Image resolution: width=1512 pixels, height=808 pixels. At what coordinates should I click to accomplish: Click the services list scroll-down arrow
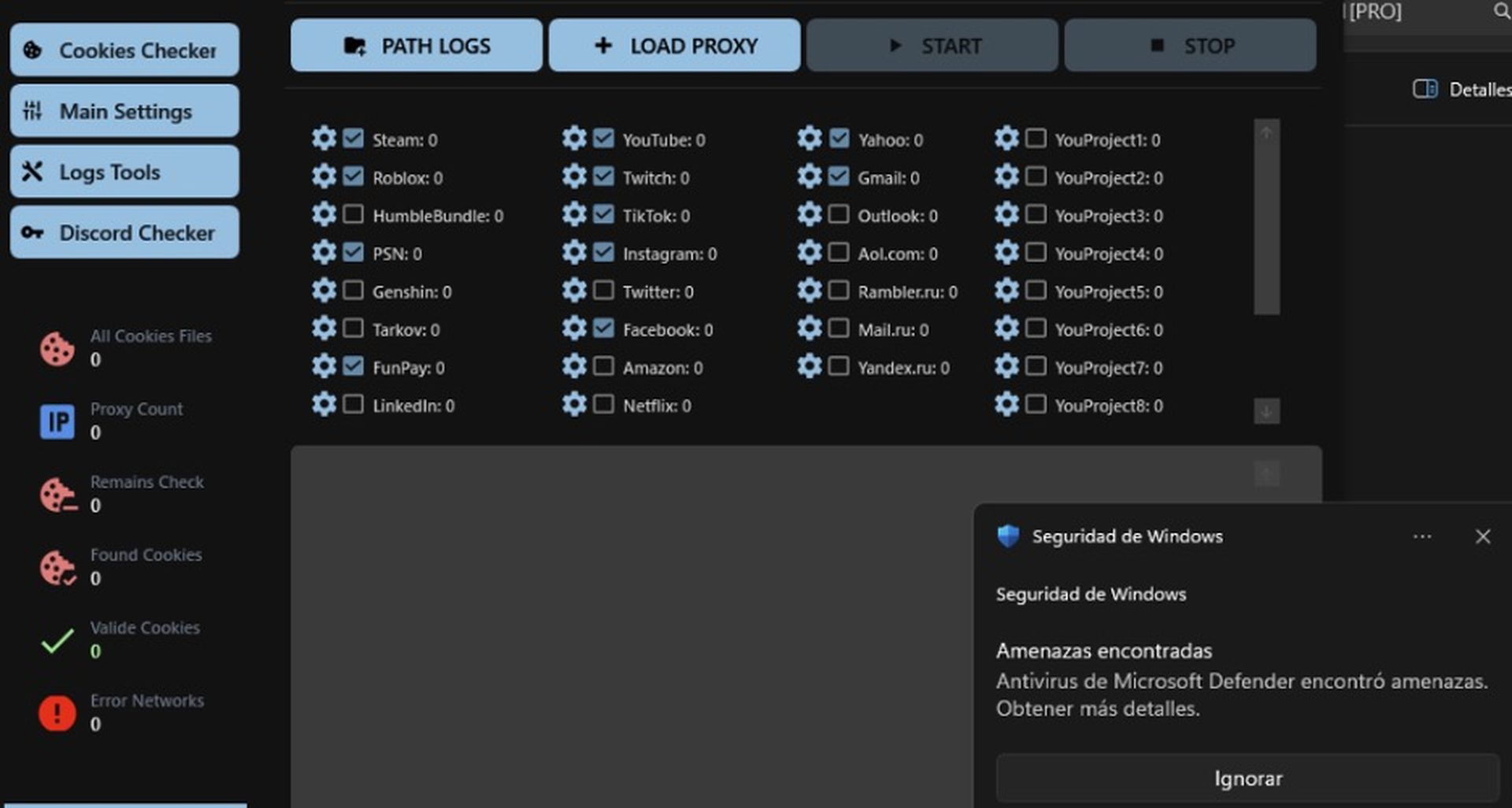click(x=1266, y=411)
